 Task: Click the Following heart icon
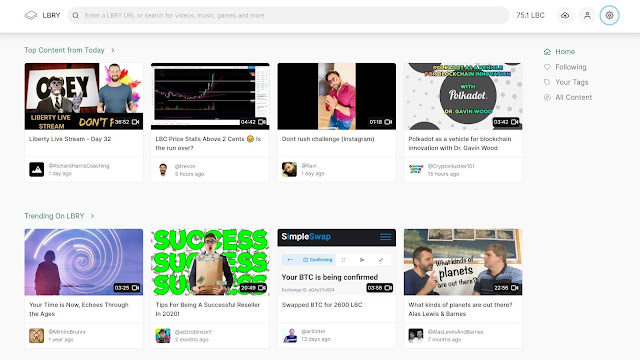coord(547,67)
